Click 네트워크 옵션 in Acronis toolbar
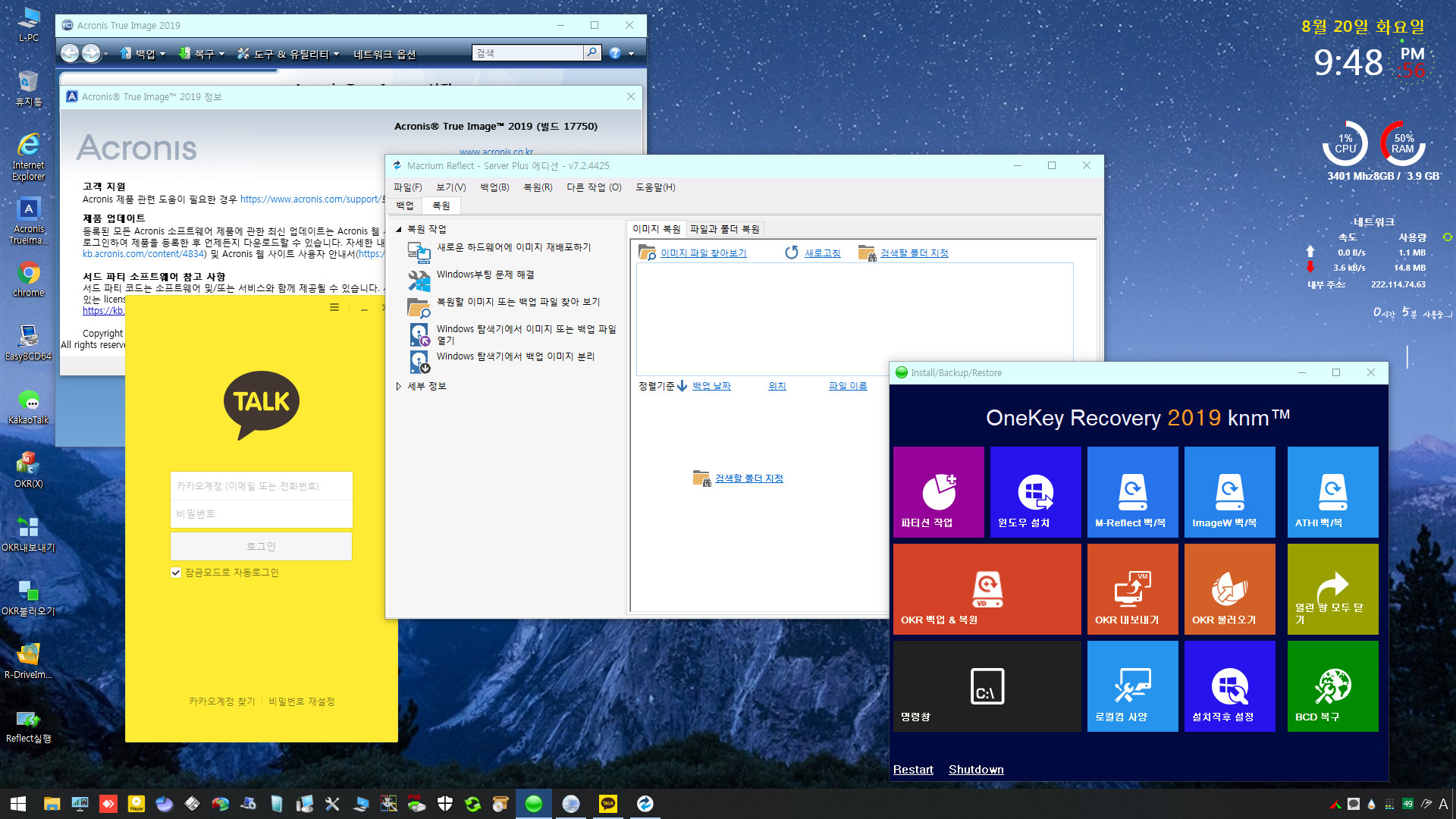 (384, 54)
